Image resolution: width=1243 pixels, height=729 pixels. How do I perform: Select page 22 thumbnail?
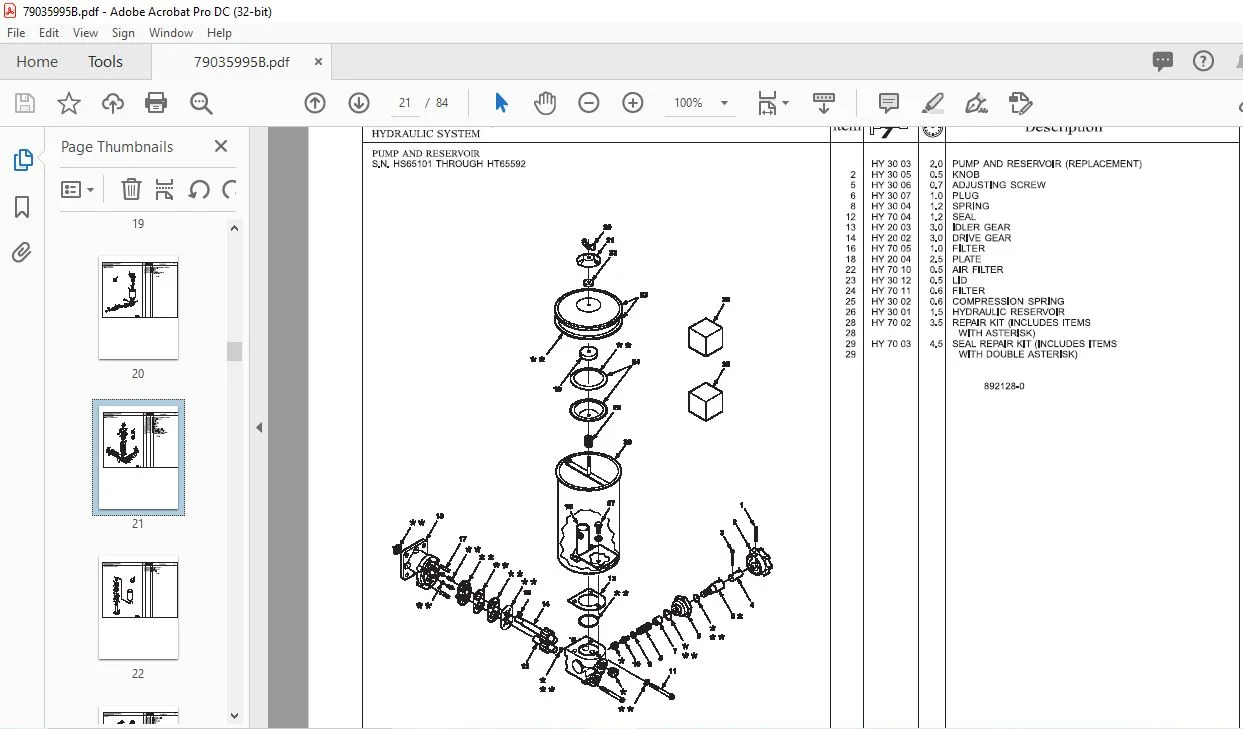click(139, 608)
